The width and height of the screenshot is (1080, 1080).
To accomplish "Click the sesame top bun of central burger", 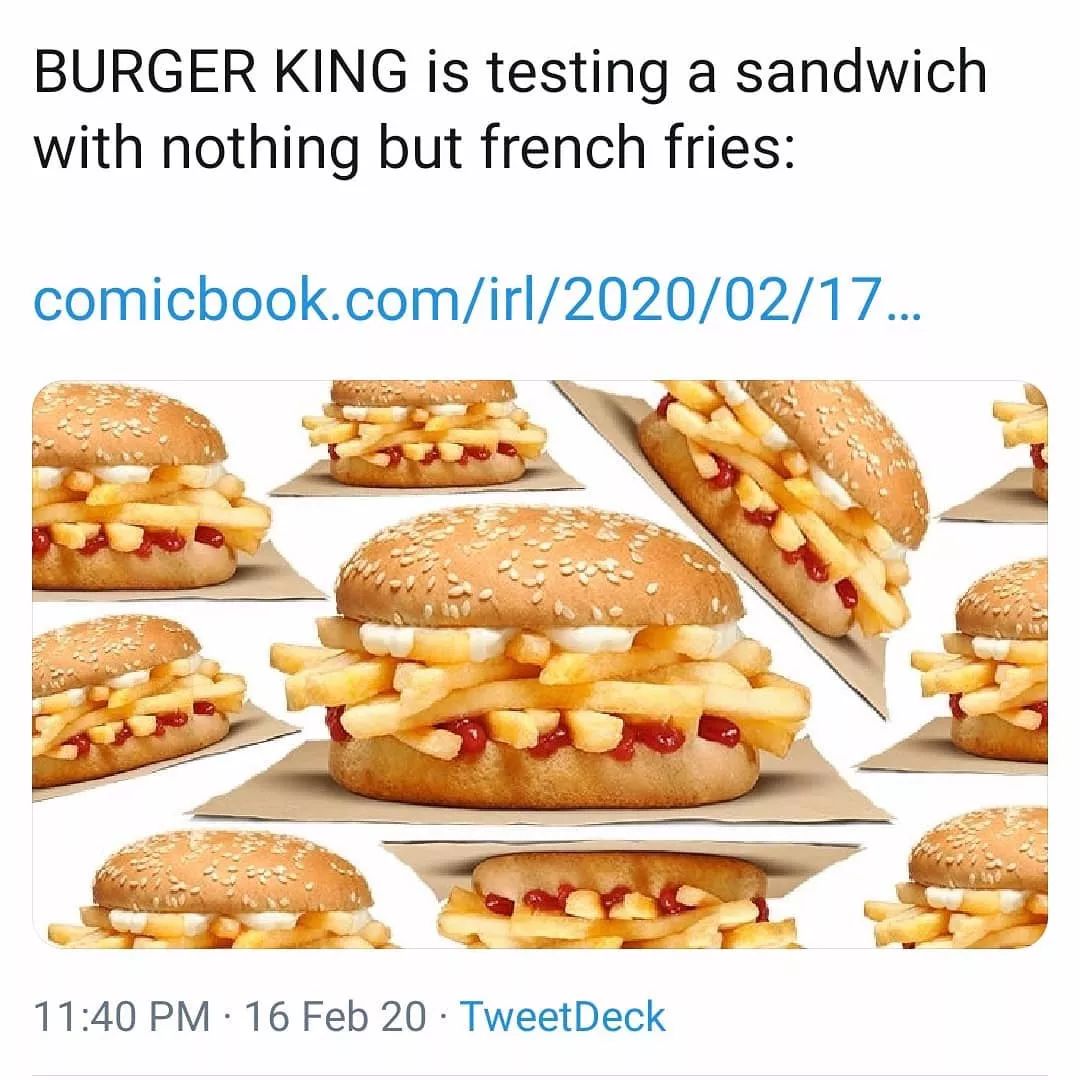I will [x=541, y=565].
